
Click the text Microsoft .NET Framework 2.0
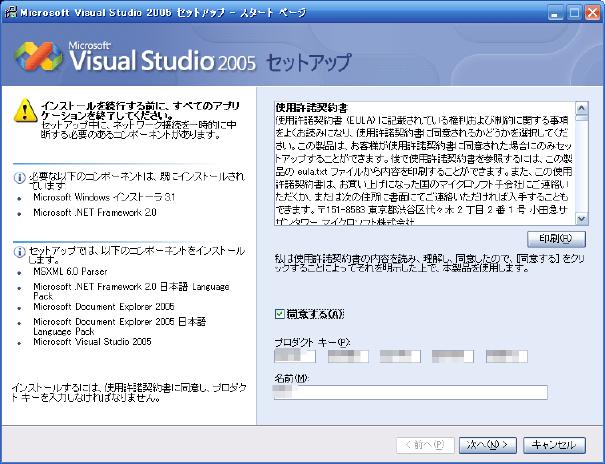click(95, 213)
